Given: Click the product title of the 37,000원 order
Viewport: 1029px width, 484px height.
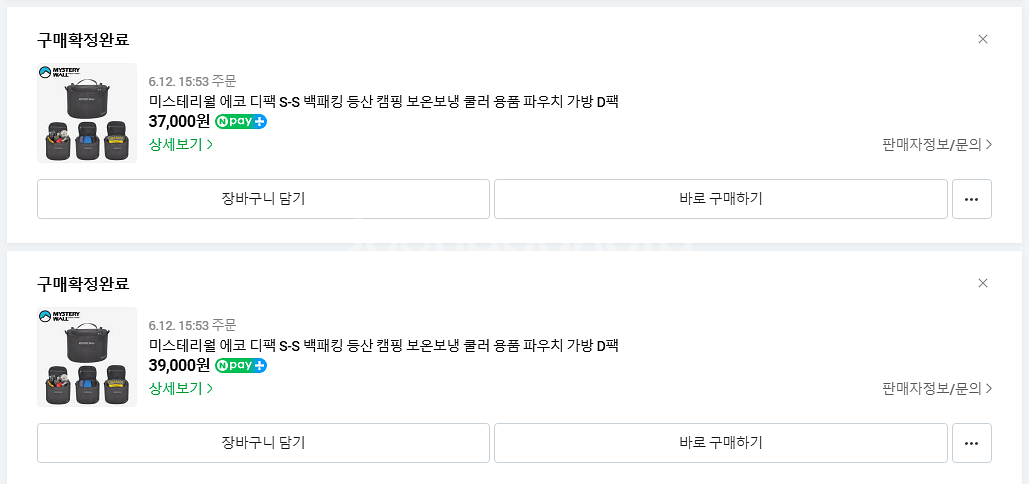Looking at the screenshot, I should pyautogui.click(x=383, y=101).
